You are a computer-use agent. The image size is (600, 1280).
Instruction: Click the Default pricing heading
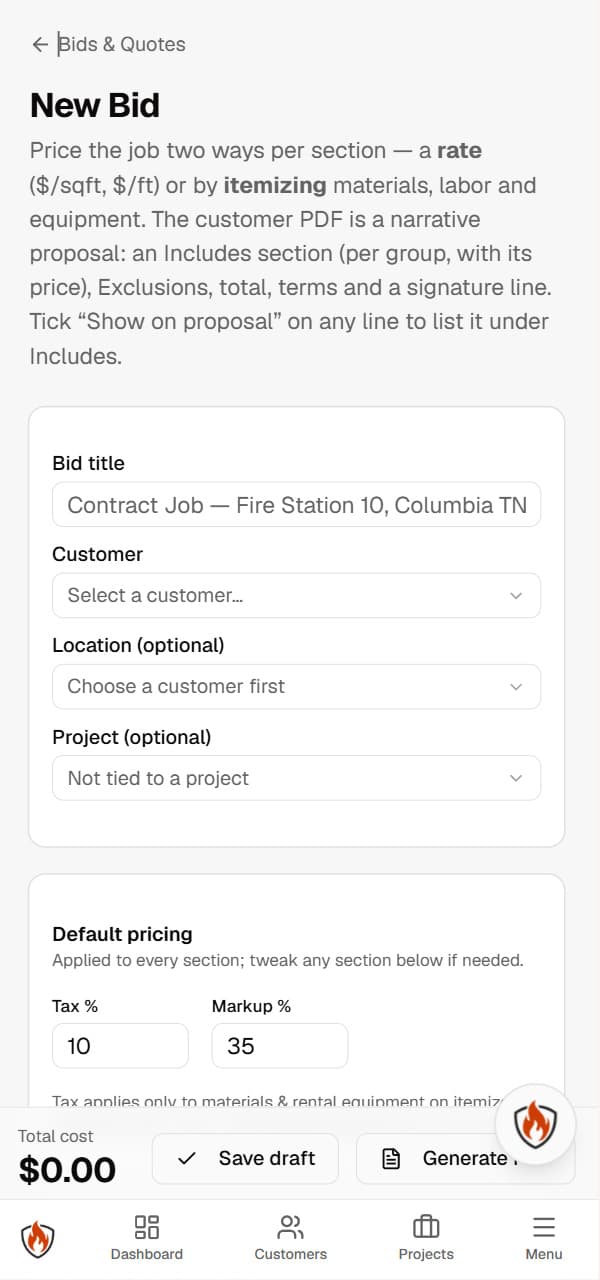point(122,934)
